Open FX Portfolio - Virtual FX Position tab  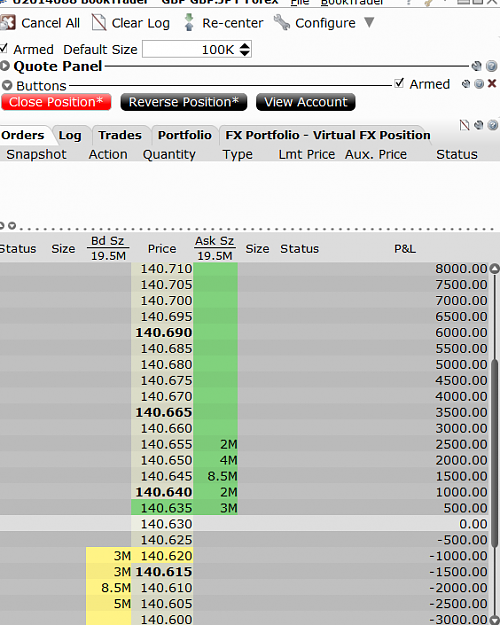(x=328, y=136)
